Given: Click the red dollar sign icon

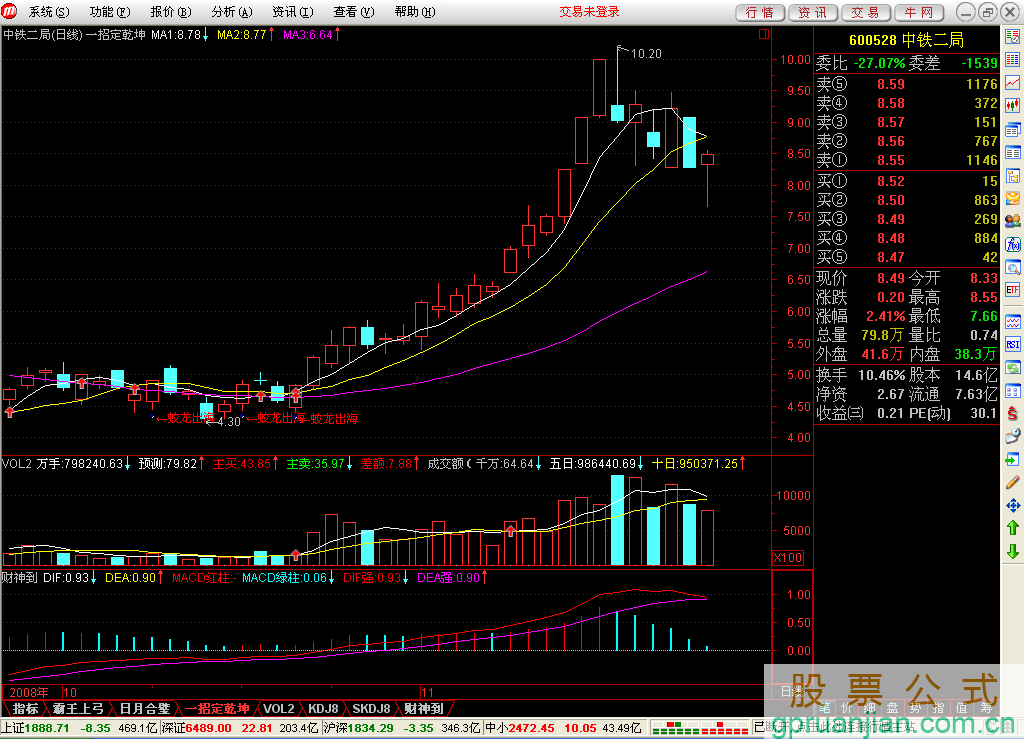Looking at the screenshot, I should pyautogui.click(x=1013, y=413).
